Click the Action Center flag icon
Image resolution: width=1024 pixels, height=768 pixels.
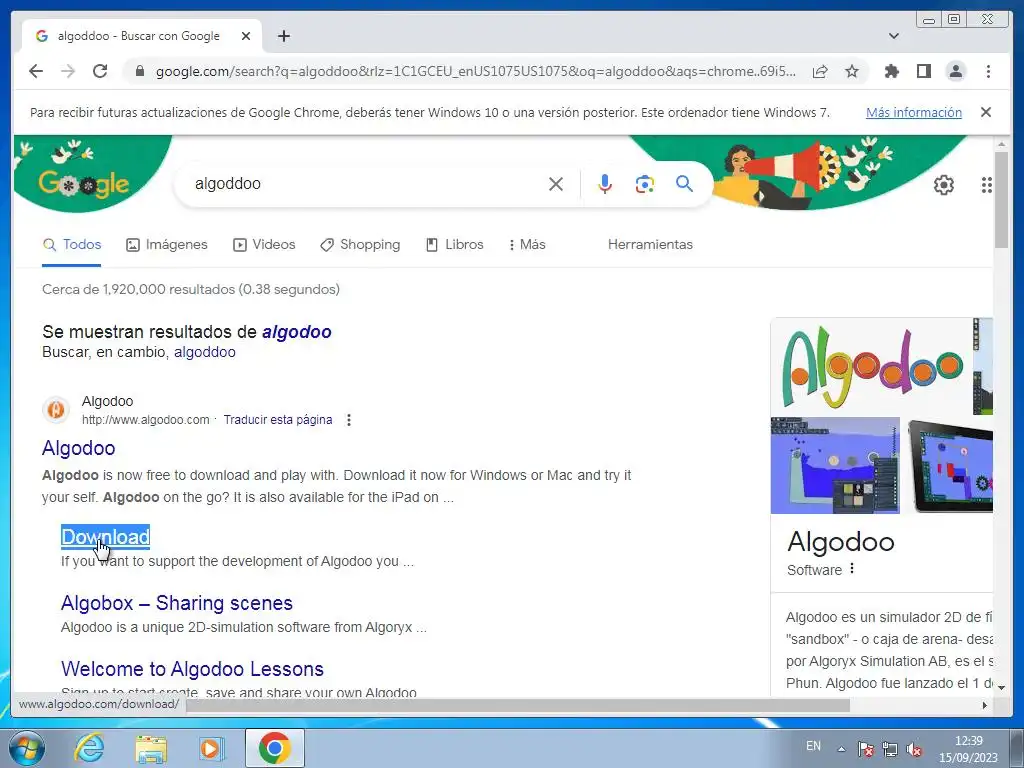coord(865,749)
